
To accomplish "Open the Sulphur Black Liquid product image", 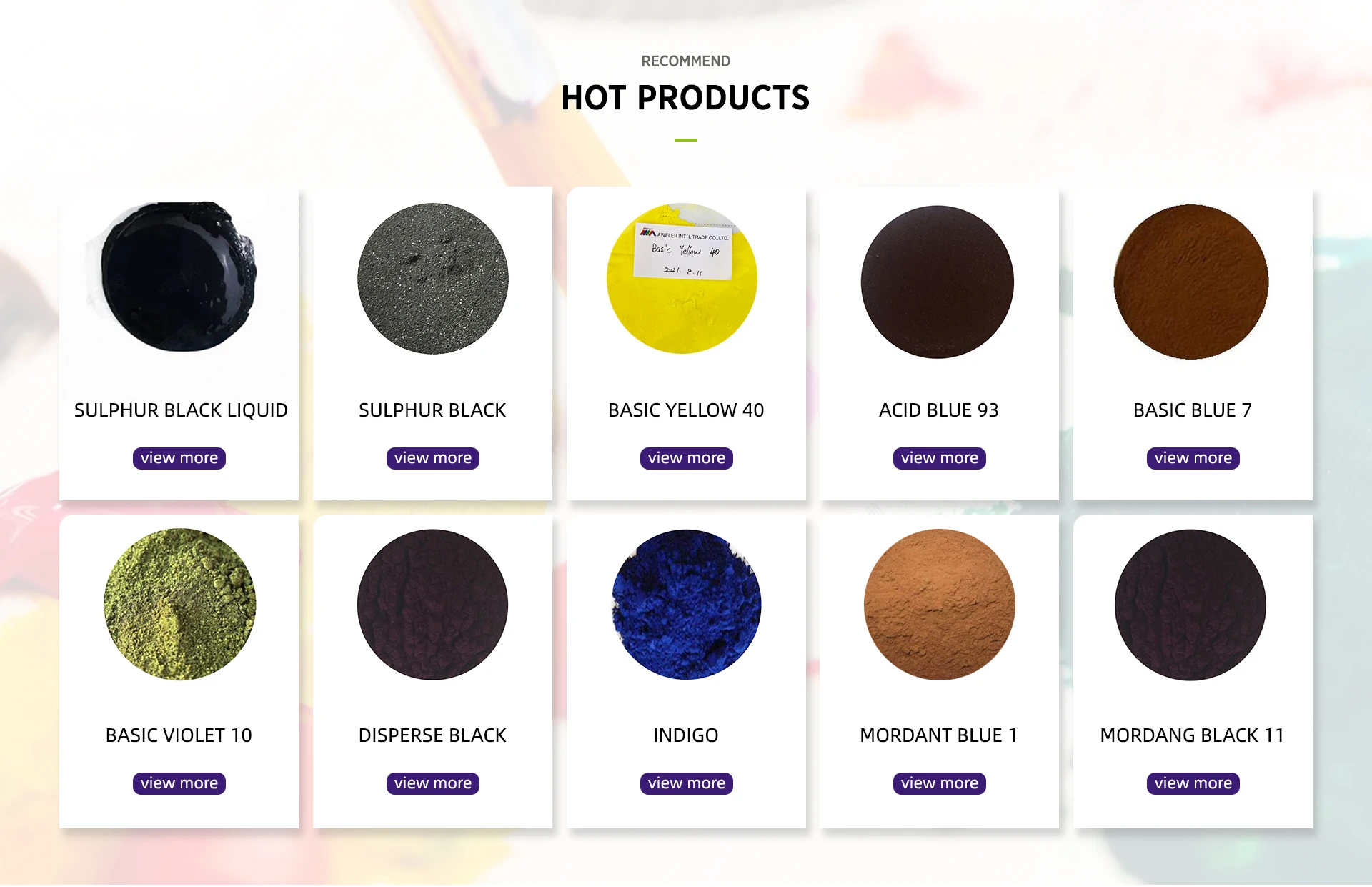I will point(179,277).
